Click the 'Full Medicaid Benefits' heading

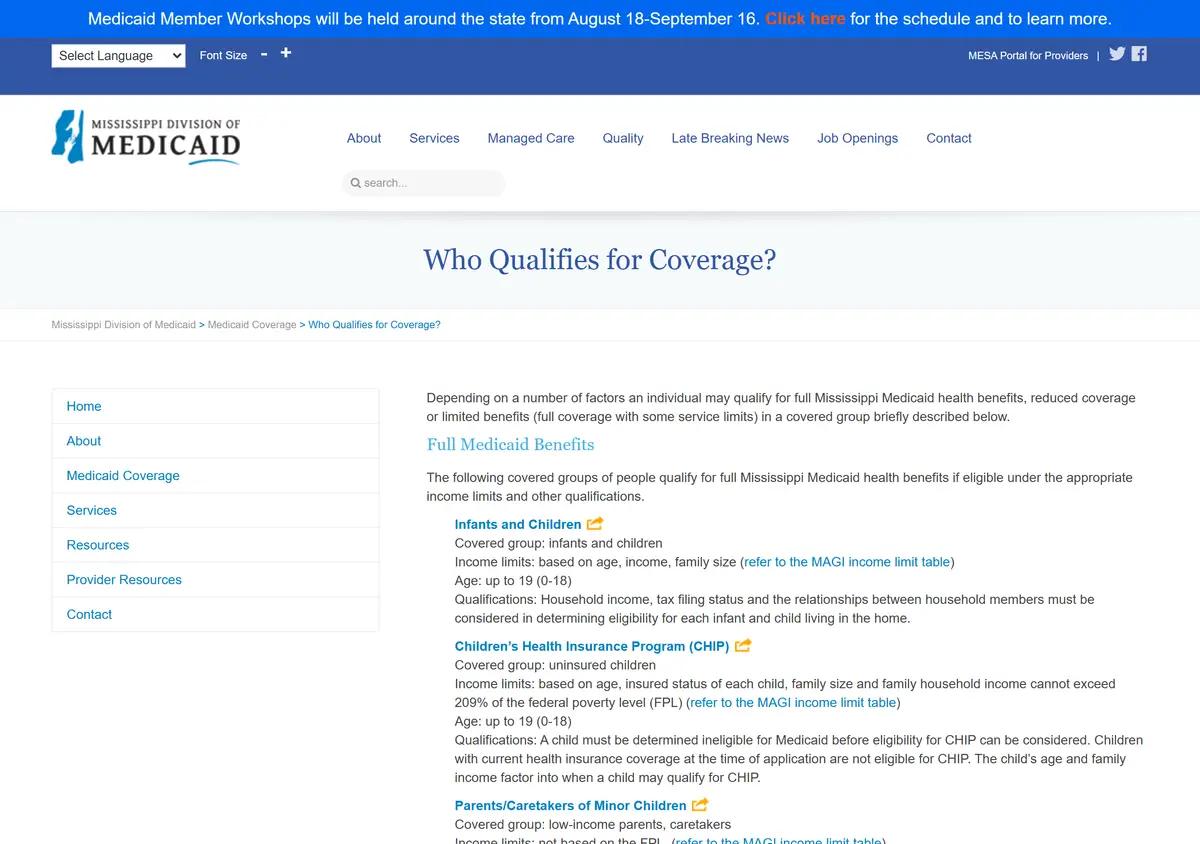[x=511, y=444]
